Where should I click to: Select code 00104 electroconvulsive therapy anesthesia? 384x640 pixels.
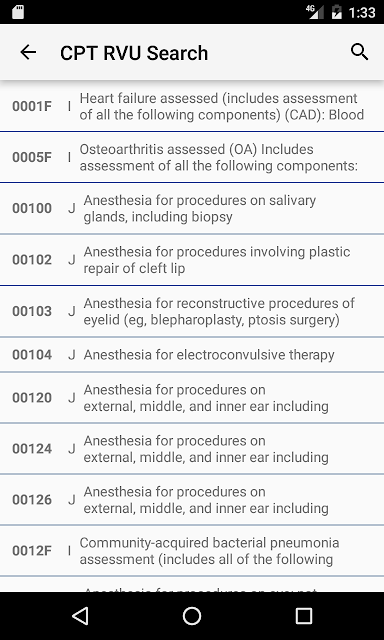pos(192,355)
